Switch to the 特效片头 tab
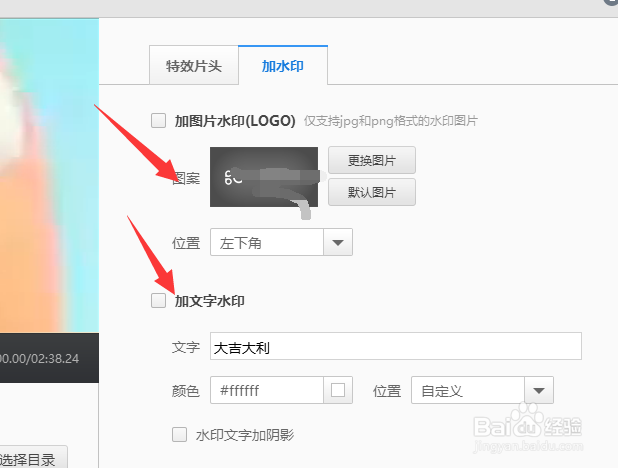The width and height of the screenshot is (618, 468). click(x=194, y=65)
